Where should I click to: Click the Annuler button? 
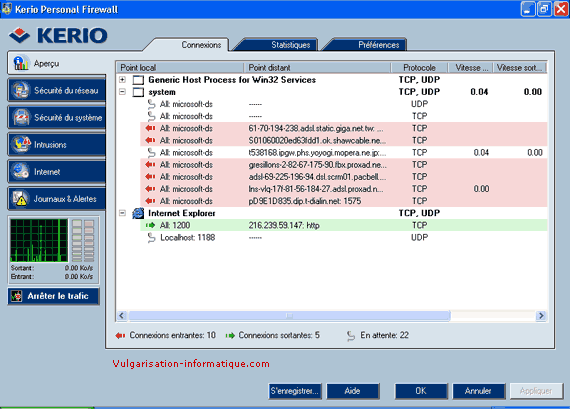pos(478,391)
